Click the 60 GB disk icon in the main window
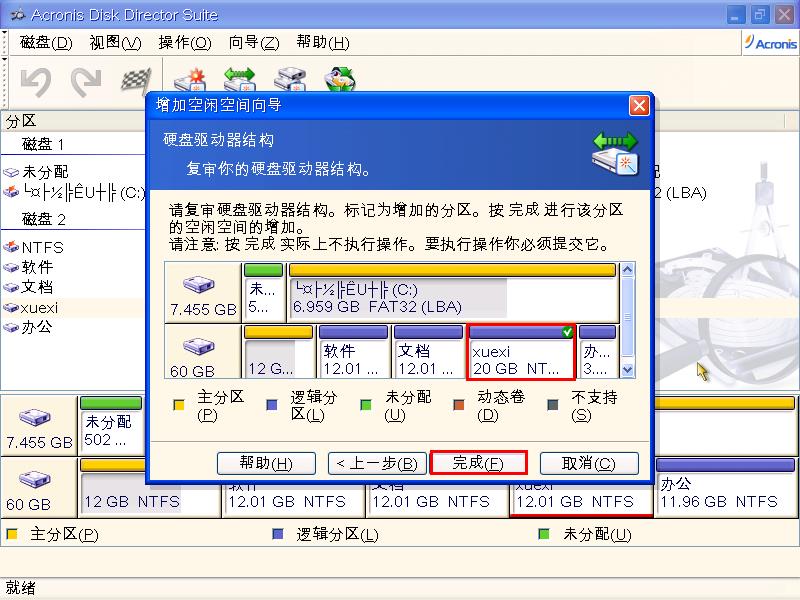 pos(35,479)
